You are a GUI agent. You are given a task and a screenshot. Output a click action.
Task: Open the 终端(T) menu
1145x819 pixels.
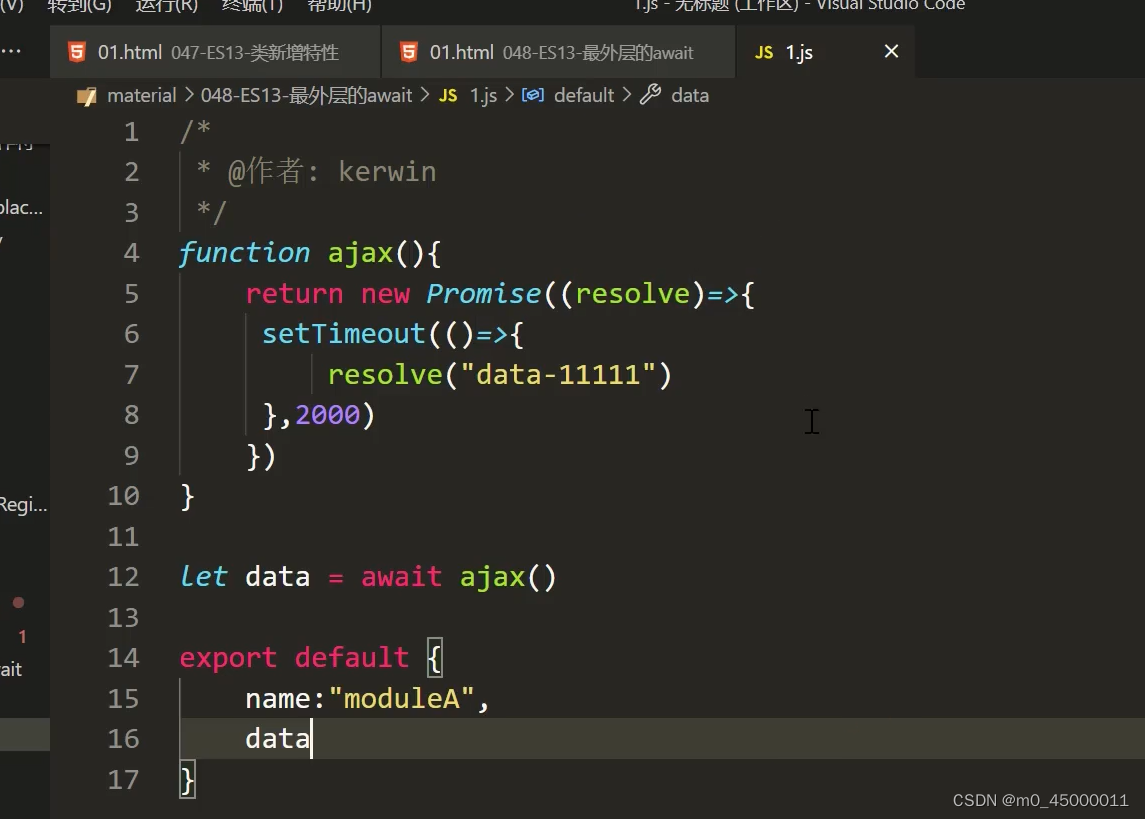[252, 7]
